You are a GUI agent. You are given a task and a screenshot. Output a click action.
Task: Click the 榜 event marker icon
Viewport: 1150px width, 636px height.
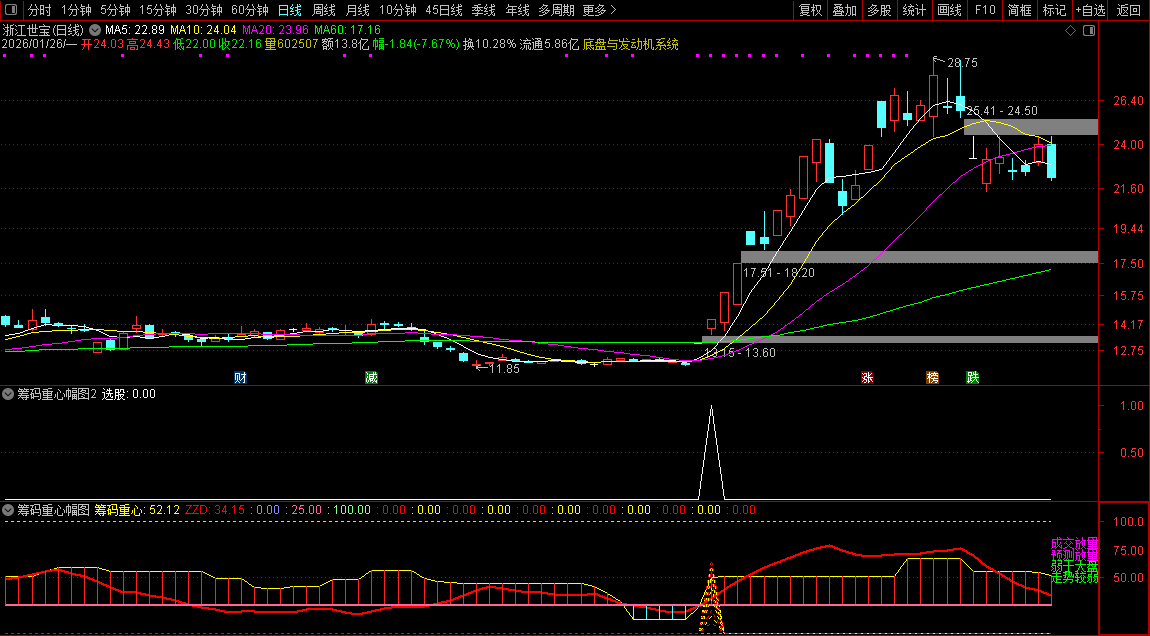(932, 378)
